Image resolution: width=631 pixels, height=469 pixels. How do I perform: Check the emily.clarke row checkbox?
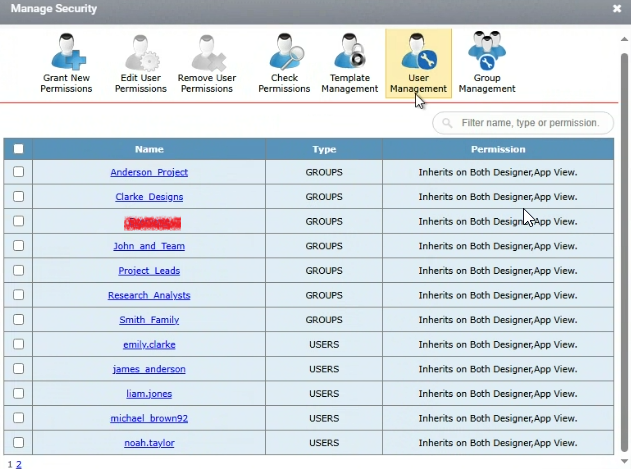pos(18,344)
